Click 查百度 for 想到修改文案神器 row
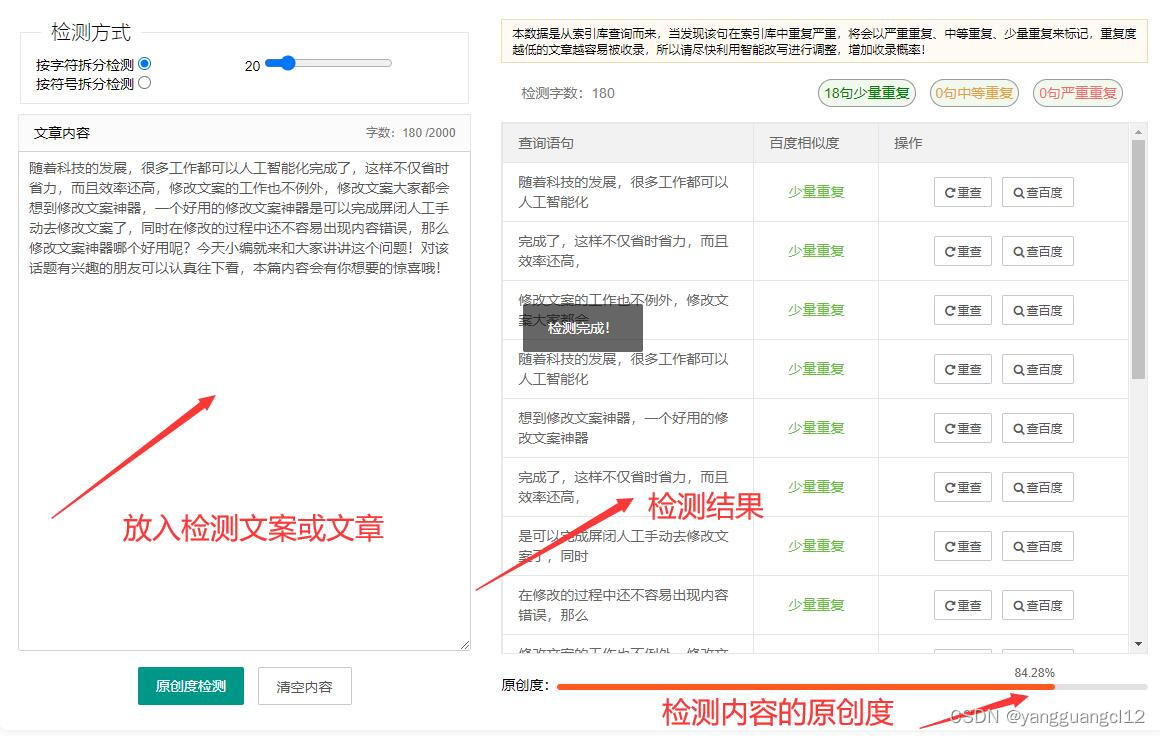The height and width of the screenshot is (736, 1160). click(1037, 428)
